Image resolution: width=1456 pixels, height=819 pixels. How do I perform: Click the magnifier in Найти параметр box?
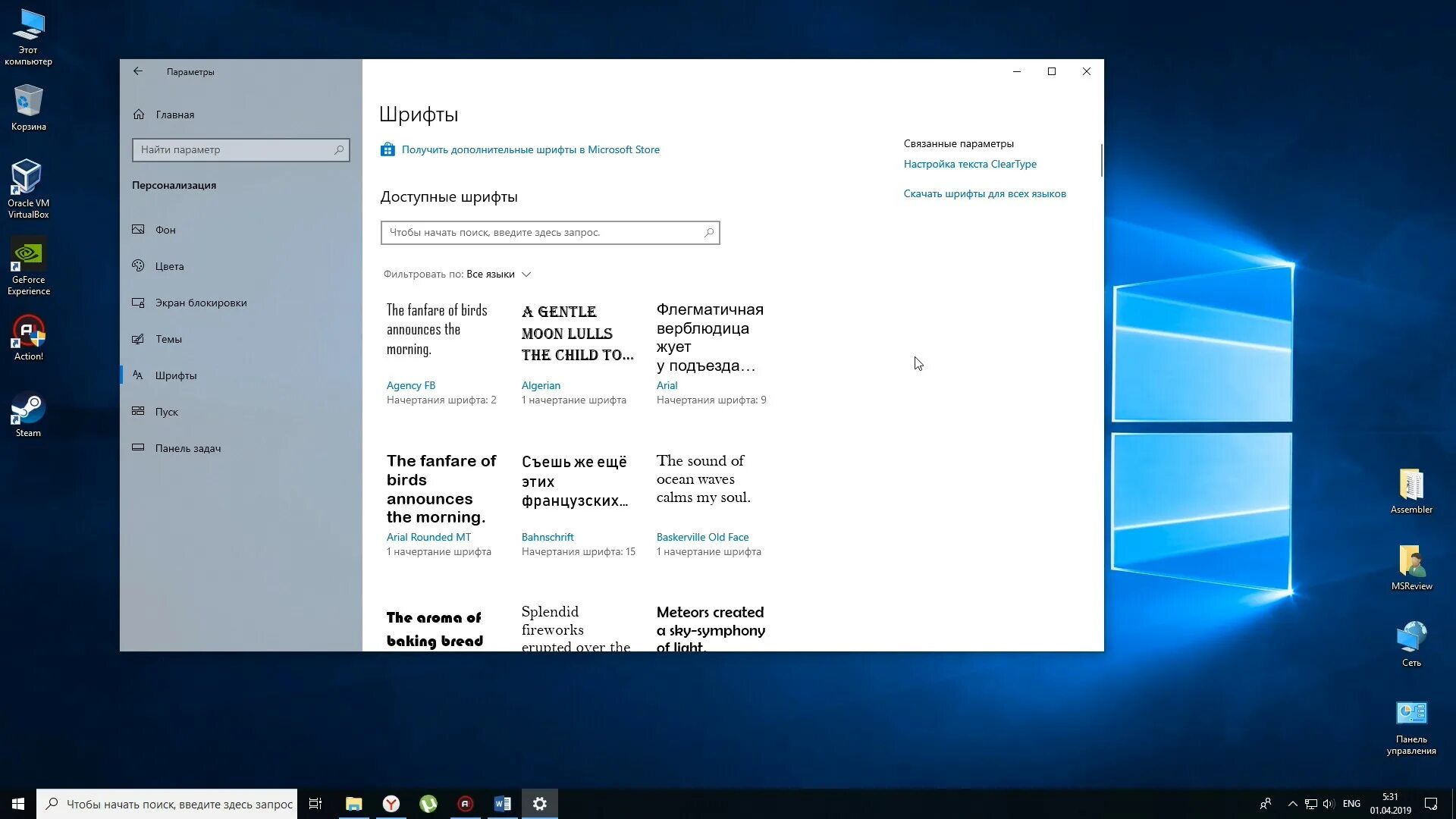(339, 149)
